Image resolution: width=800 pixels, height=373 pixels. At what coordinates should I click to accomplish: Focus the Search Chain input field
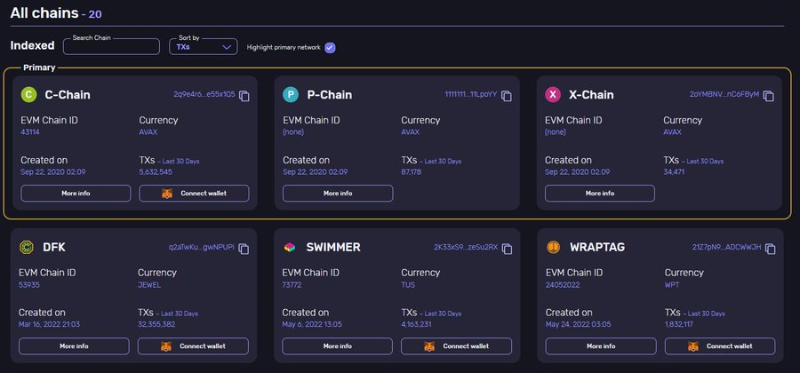pyautogui.click(x=111, y=46)
